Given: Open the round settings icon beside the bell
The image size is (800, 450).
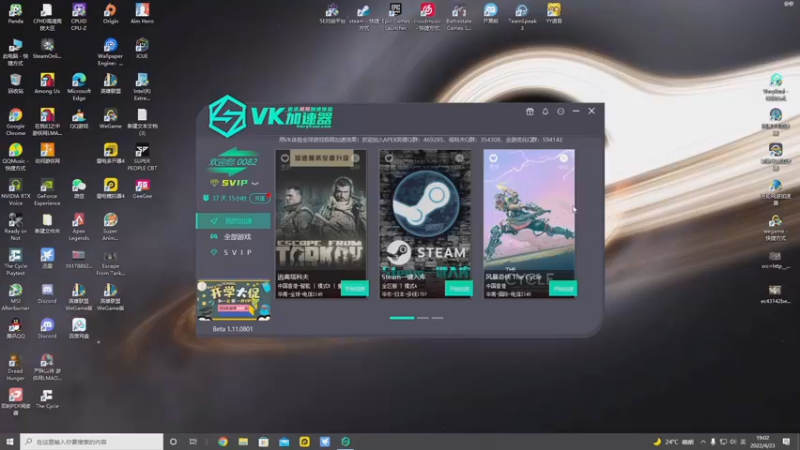Looking at the screenshot, I should 561,111.
